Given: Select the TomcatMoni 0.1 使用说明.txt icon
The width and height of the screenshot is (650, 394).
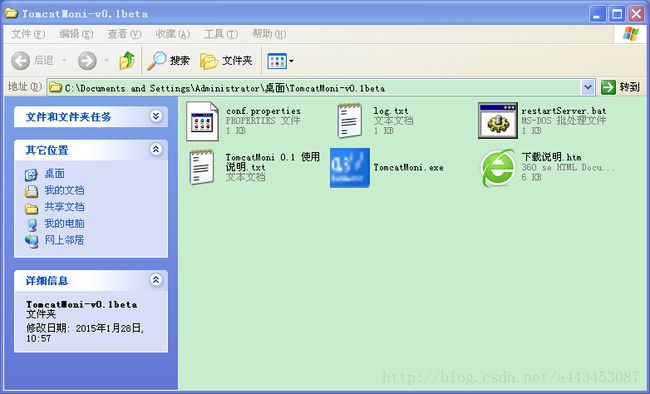Looking at the screenshot, I should [x=201, y=167].
